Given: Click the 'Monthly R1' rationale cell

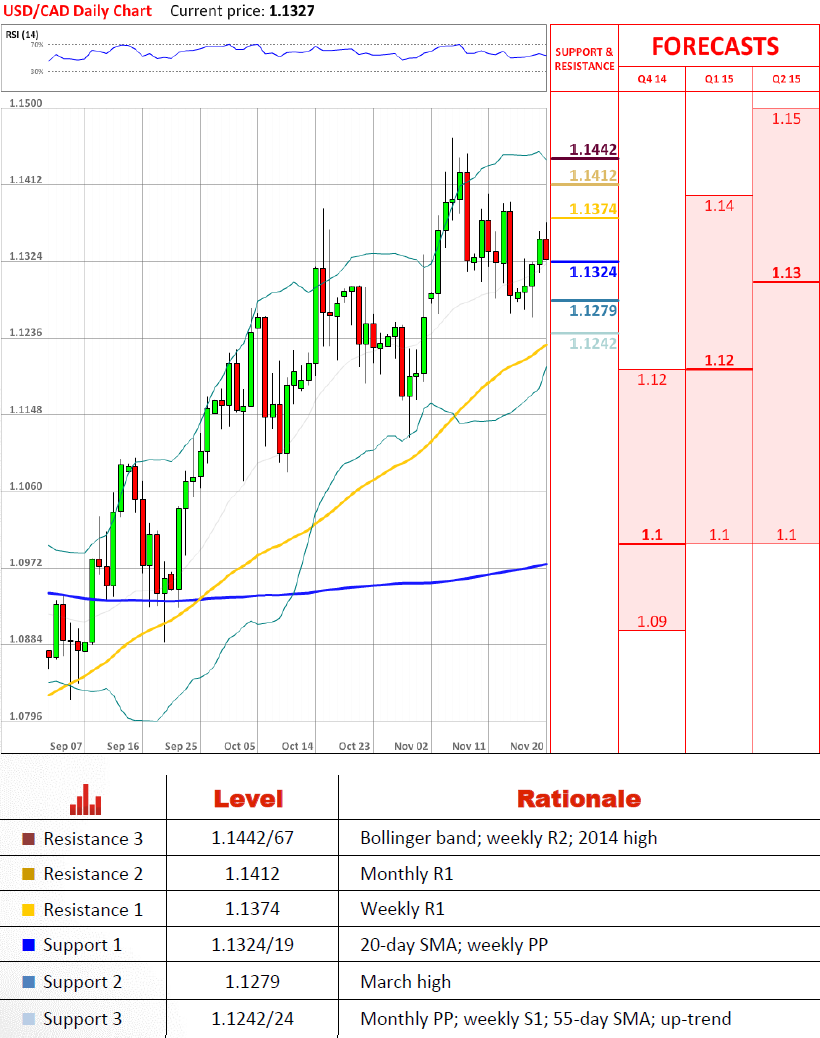Looking at the screenshot, I should pyautogui.click(x=406, y=874).
